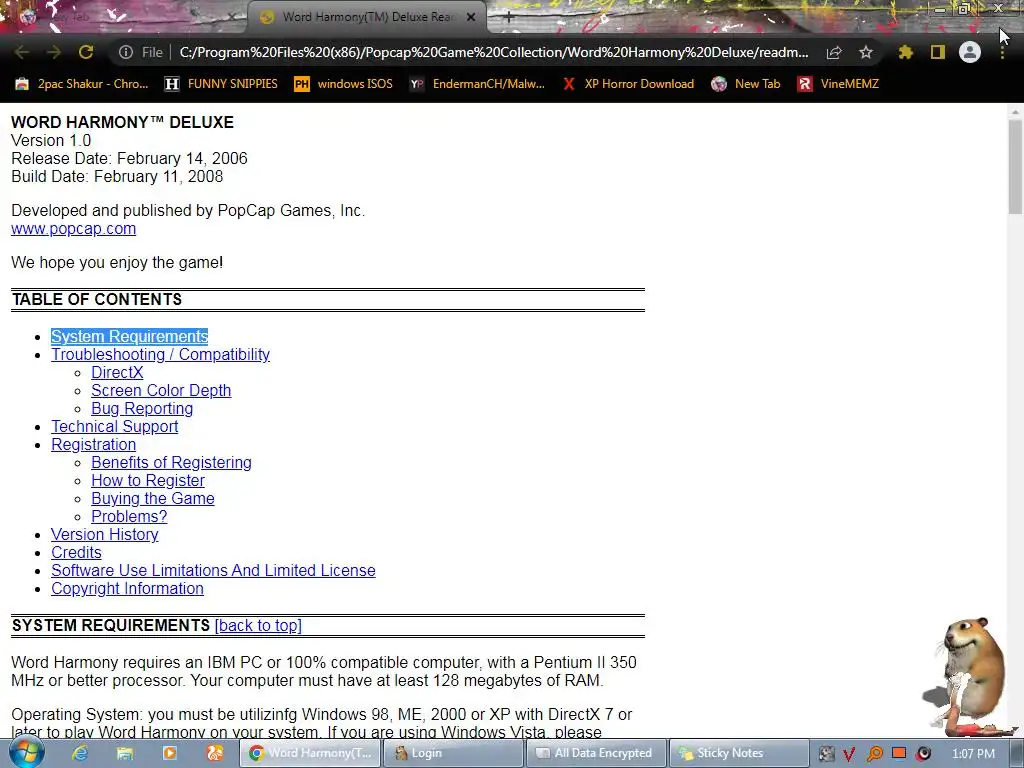Image resolution: width=1024 pixels, height=768 pixels.
Task: Open the XP Horror Download bookmark
Action: click(x=628, y=84)
